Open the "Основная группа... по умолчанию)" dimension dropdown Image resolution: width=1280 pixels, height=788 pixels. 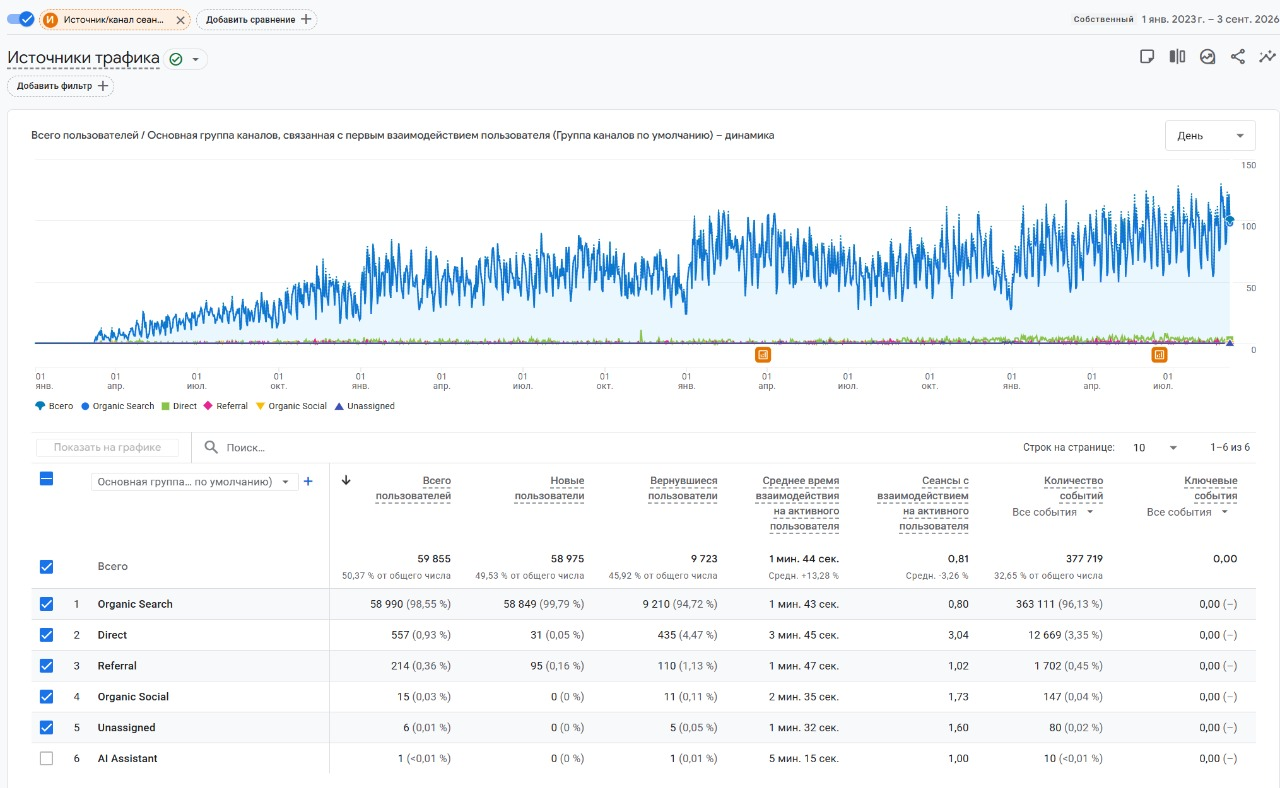pos(195,482)
